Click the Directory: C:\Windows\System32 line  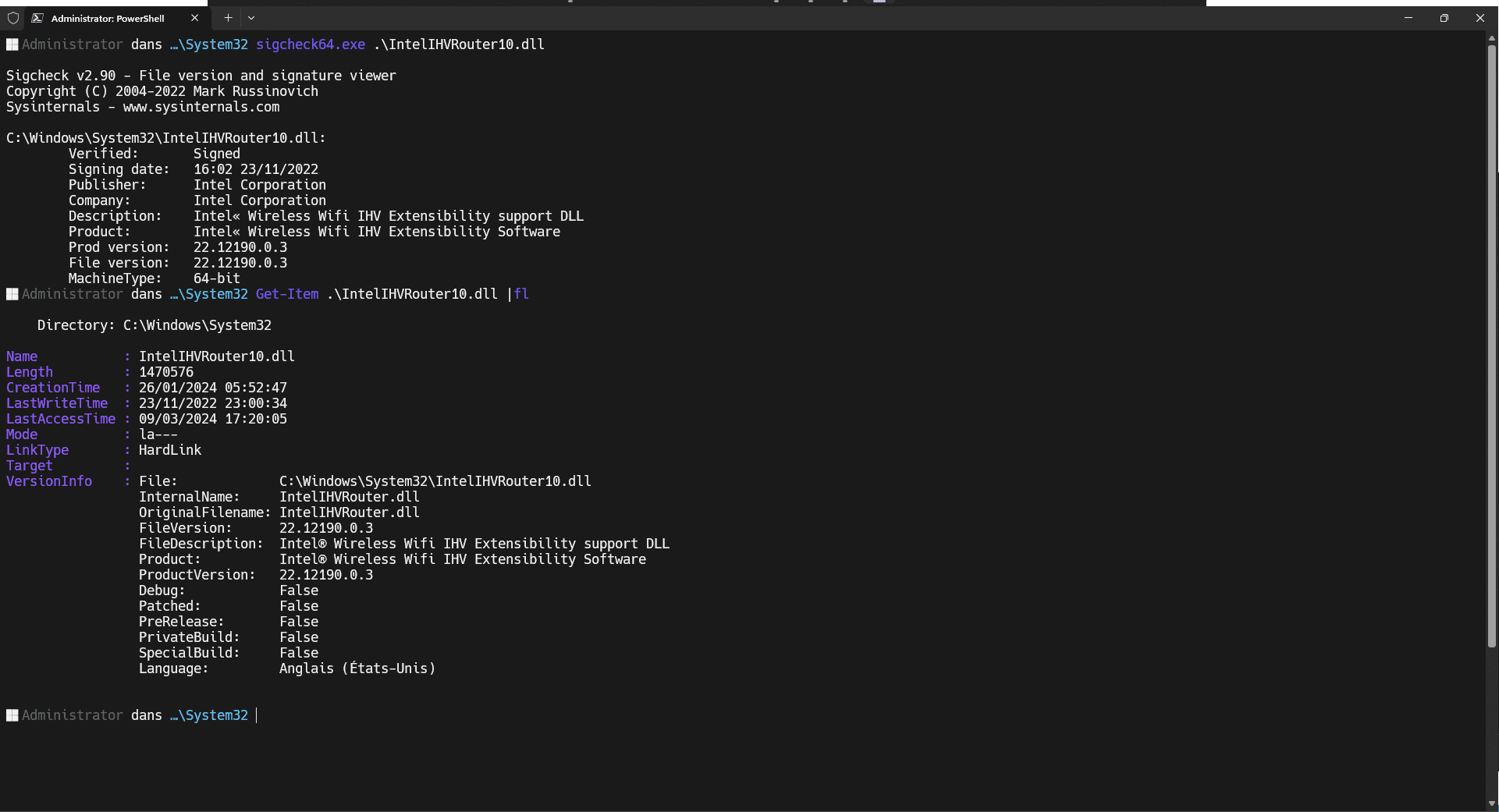point(155,325)
